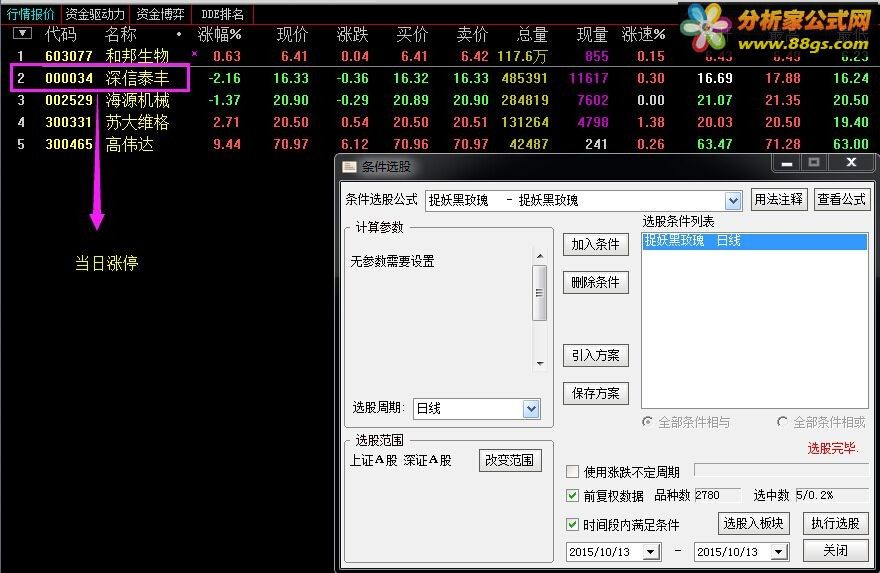880x573 pixels.
Task: Click the 关闭 button
Action: (x=836, y=550)
